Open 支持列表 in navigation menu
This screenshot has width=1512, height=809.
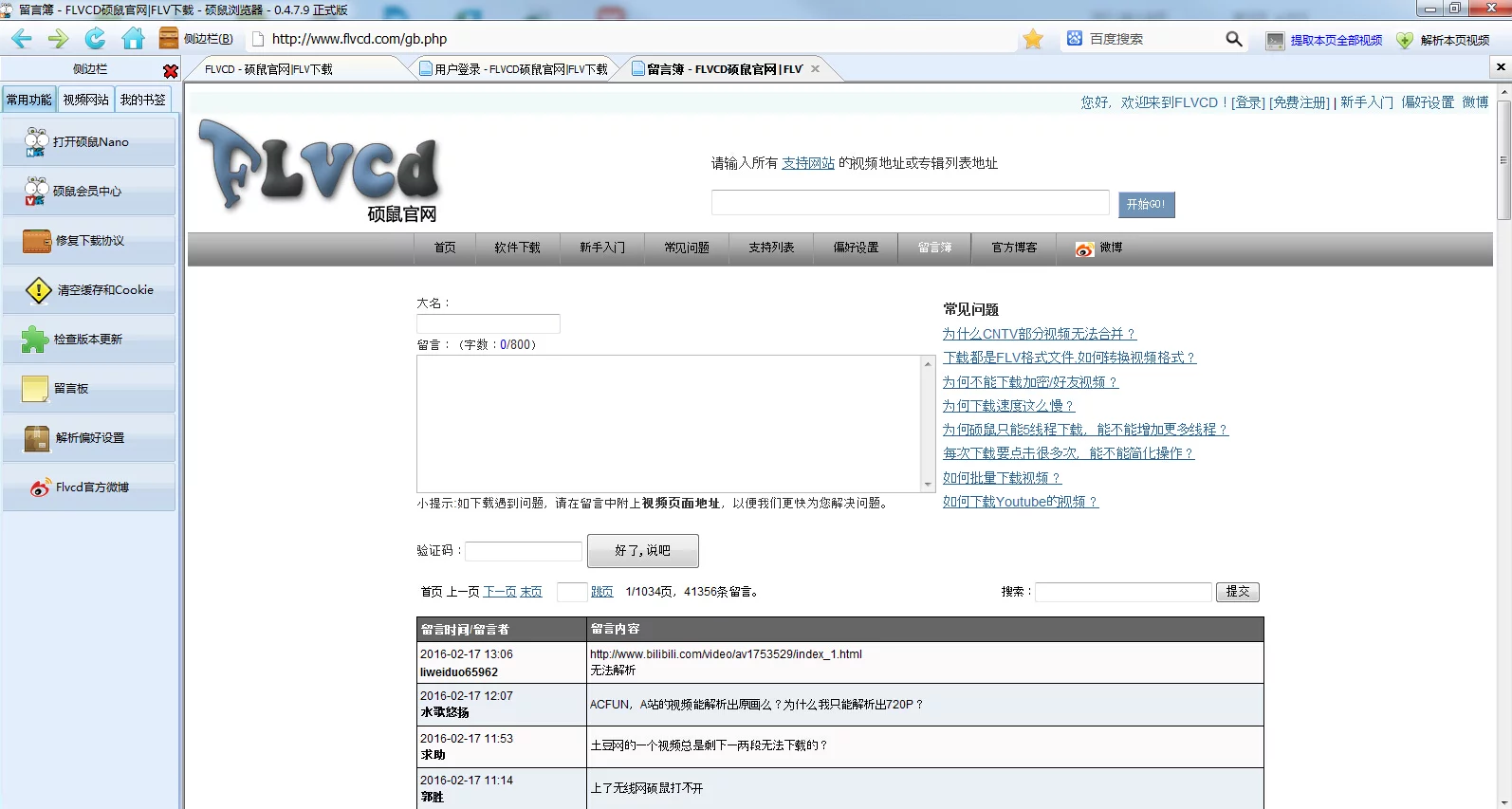coord(771,248)
